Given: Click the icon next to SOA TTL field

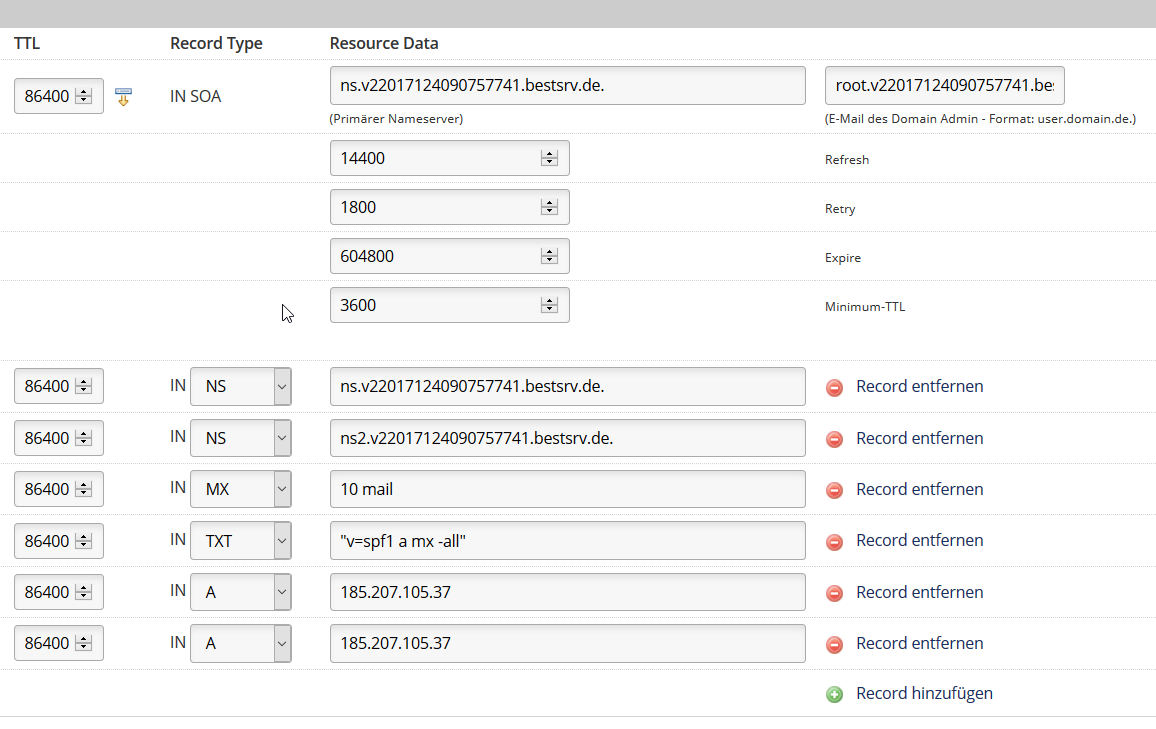Looking at the screenshot, I should pyautogui.click(x=124, y=97).
